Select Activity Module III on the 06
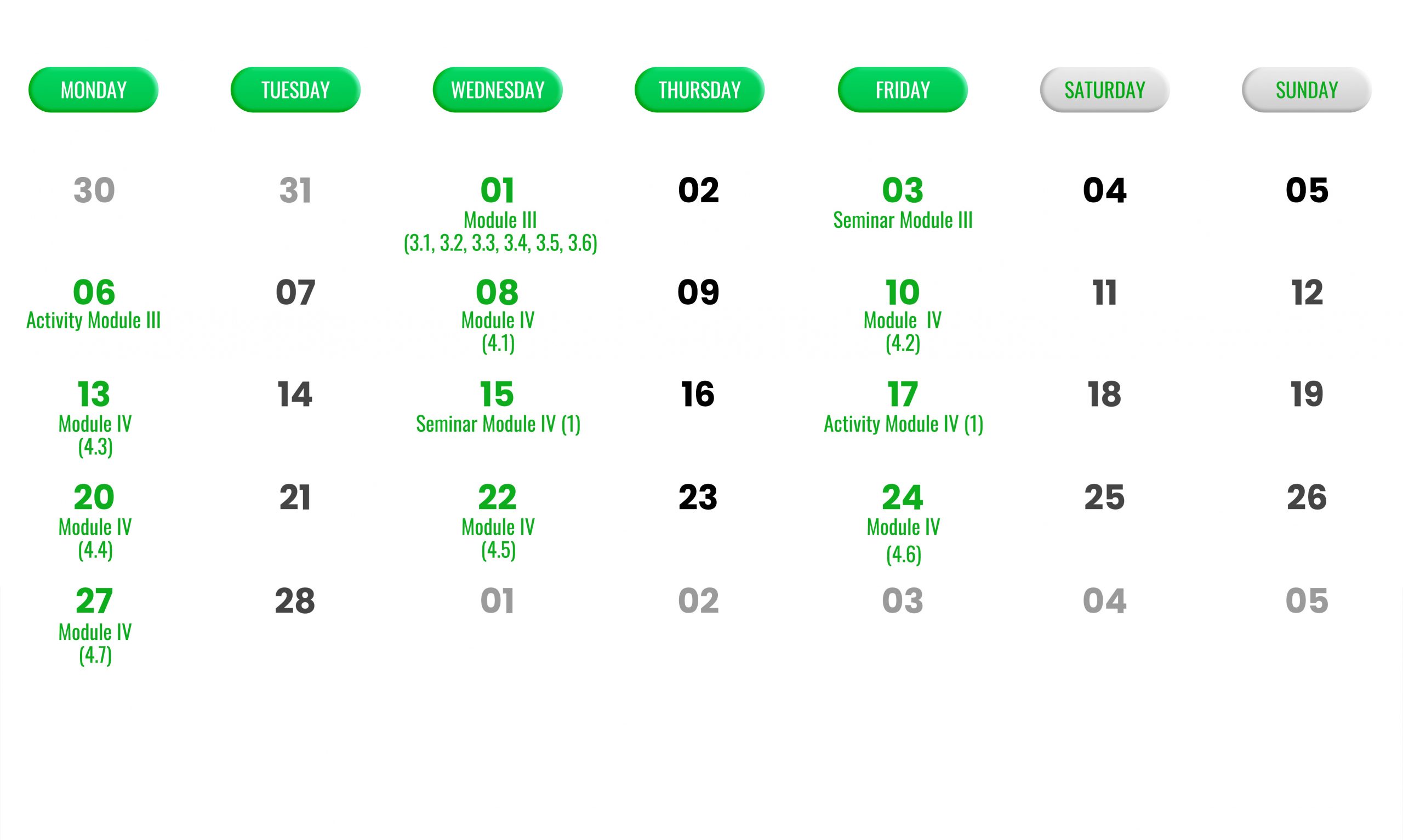Viewport: 1403px width, 840px height. pyautogui.click(x=93, y=321)
